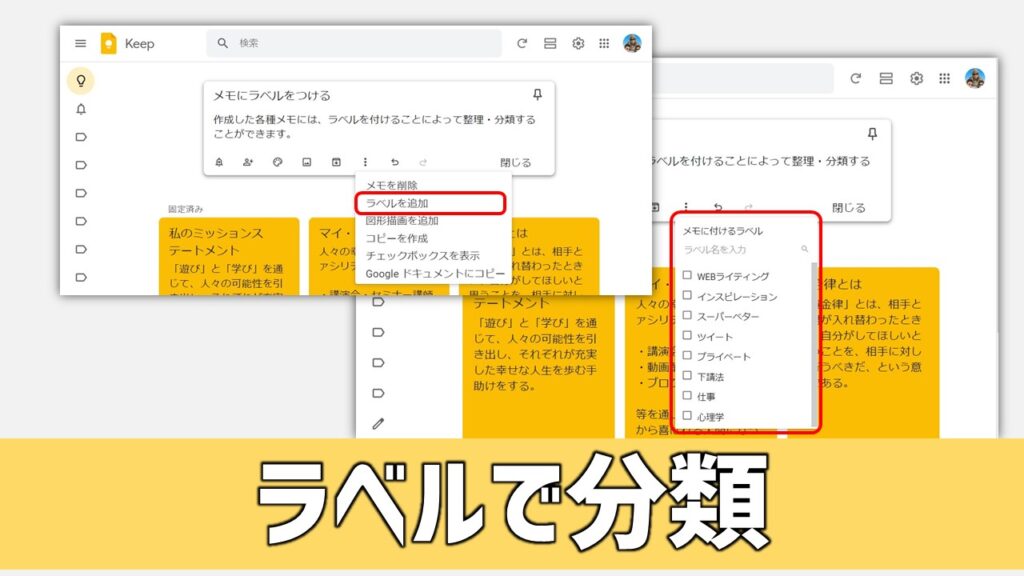This screenshot has height=576, width=1024.
Task: Check the WEBライティング label checkbox
Action: click(x=687, y=275)
